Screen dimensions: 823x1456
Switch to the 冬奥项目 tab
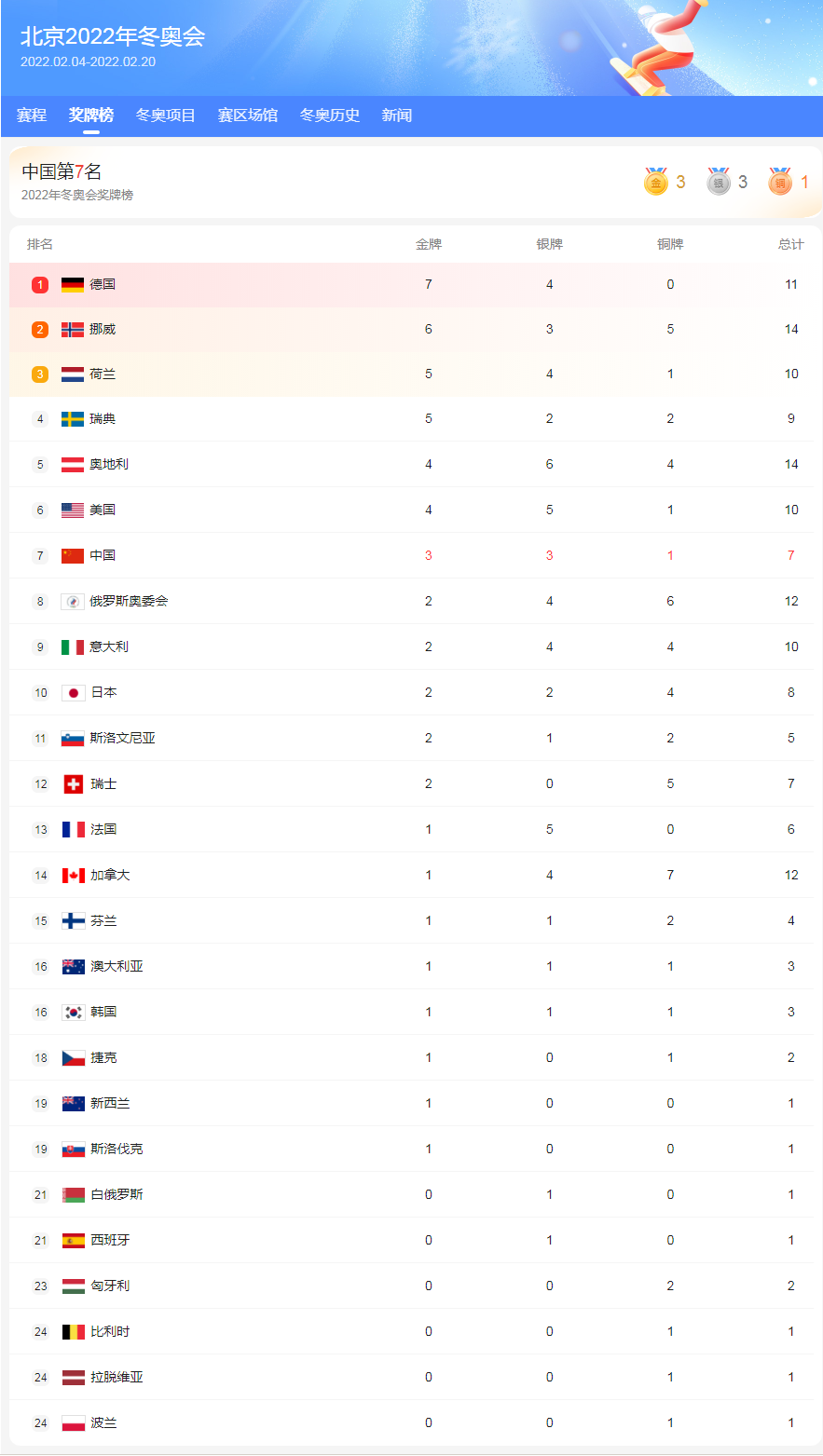pyautogui.click(x=166, y=116)
